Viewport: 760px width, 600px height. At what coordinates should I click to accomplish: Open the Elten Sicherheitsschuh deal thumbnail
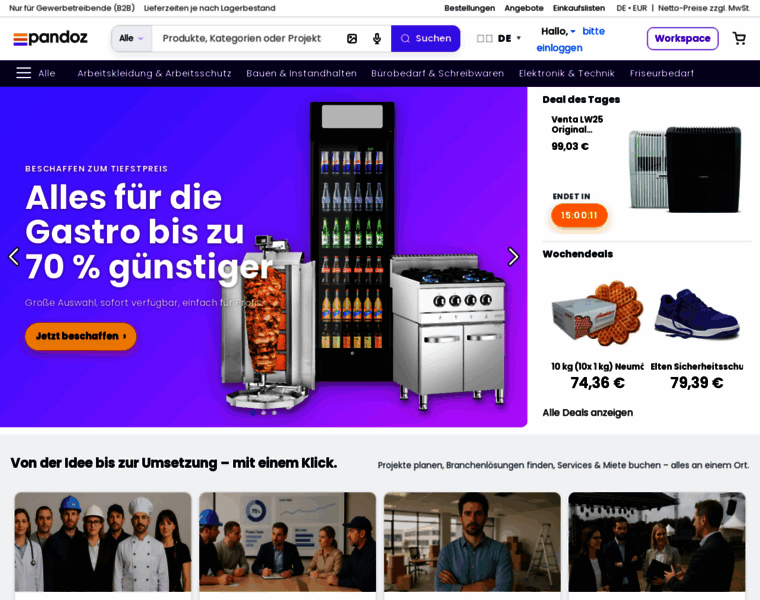(697, 314)
